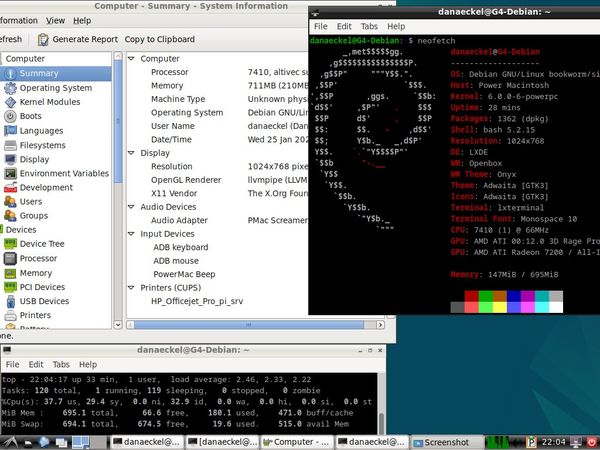Open Edit menu in the top terminal
The image size is (600, 450).
tap(344, 26)
